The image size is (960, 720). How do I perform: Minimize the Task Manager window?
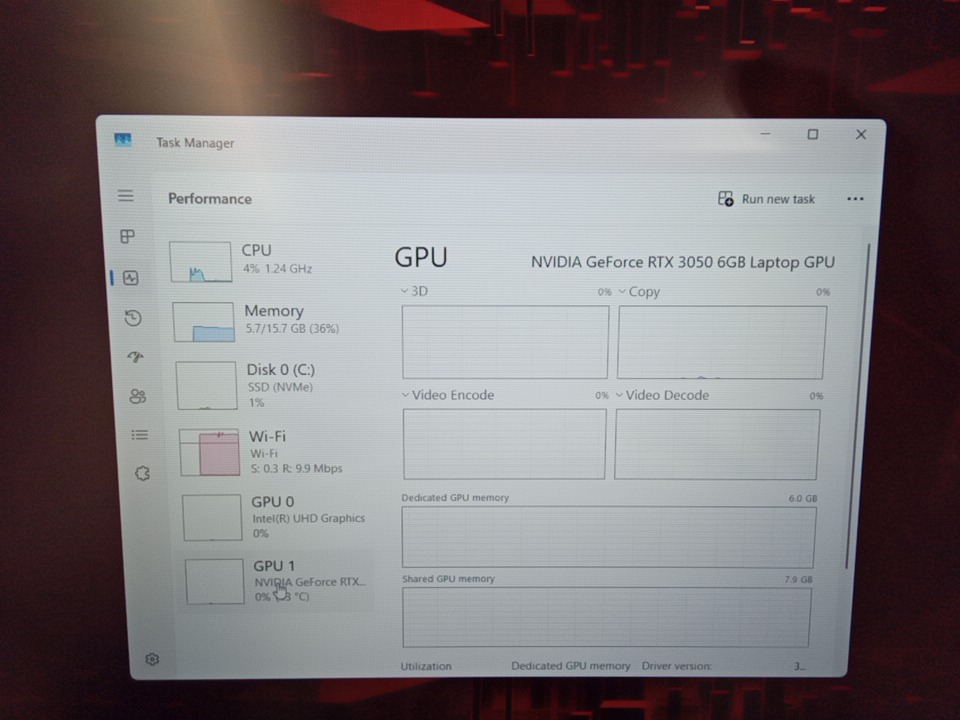(x=765, y=133)
